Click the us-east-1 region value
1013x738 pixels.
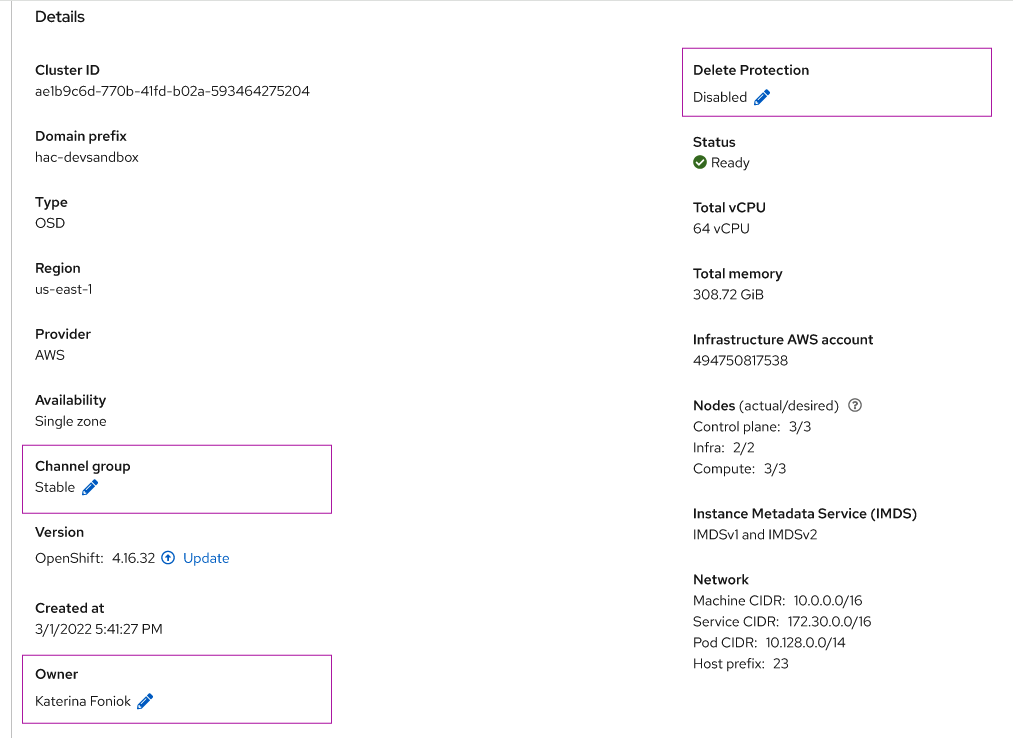pyautogui.click(x=64, y=289)
